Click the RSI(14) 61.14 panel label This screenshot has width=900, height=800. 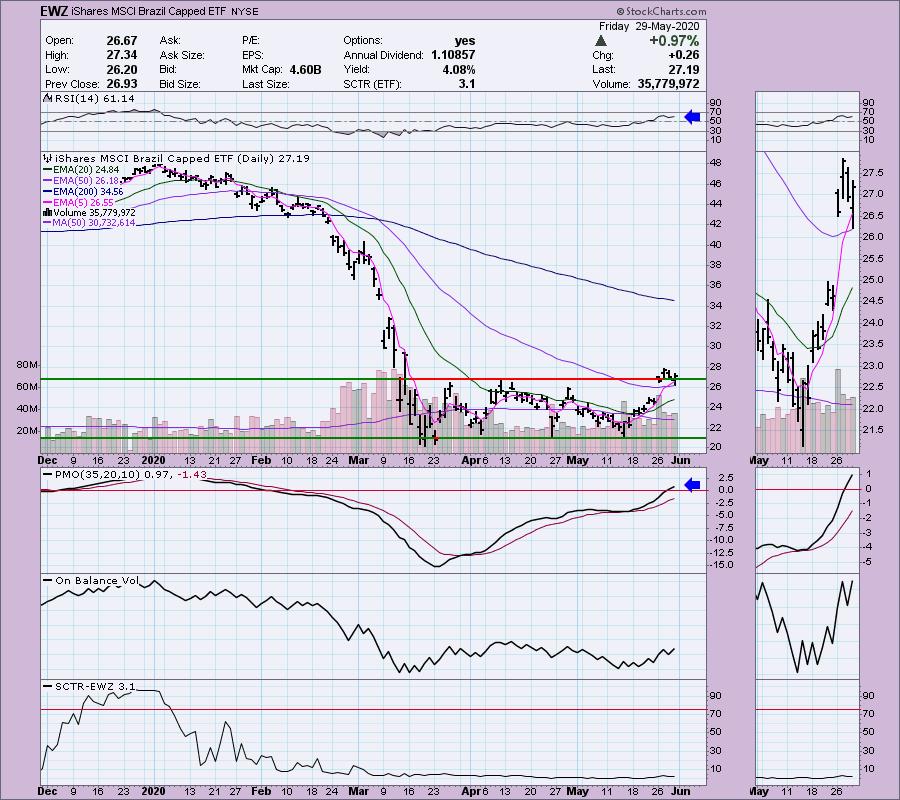[x=95, y=99]
